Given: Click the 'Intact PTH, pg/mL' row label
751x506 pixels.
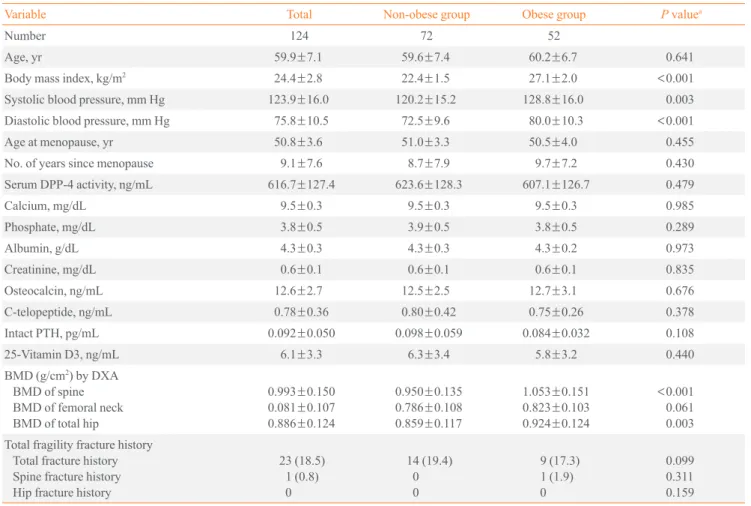Looking at the screenshot, I should tap(51, 334).
